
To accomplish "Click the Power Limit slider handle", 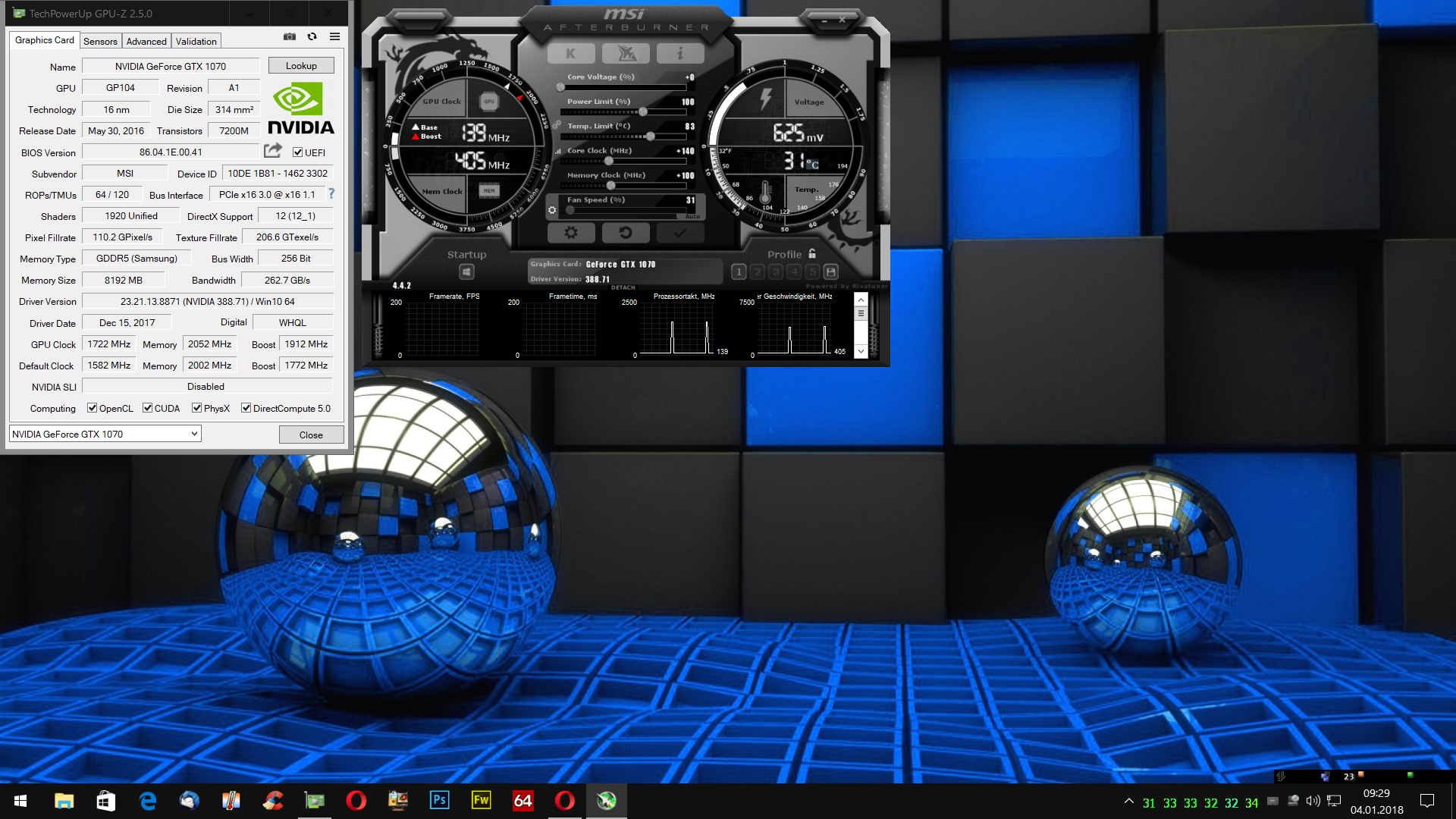I will pos(643,112).
